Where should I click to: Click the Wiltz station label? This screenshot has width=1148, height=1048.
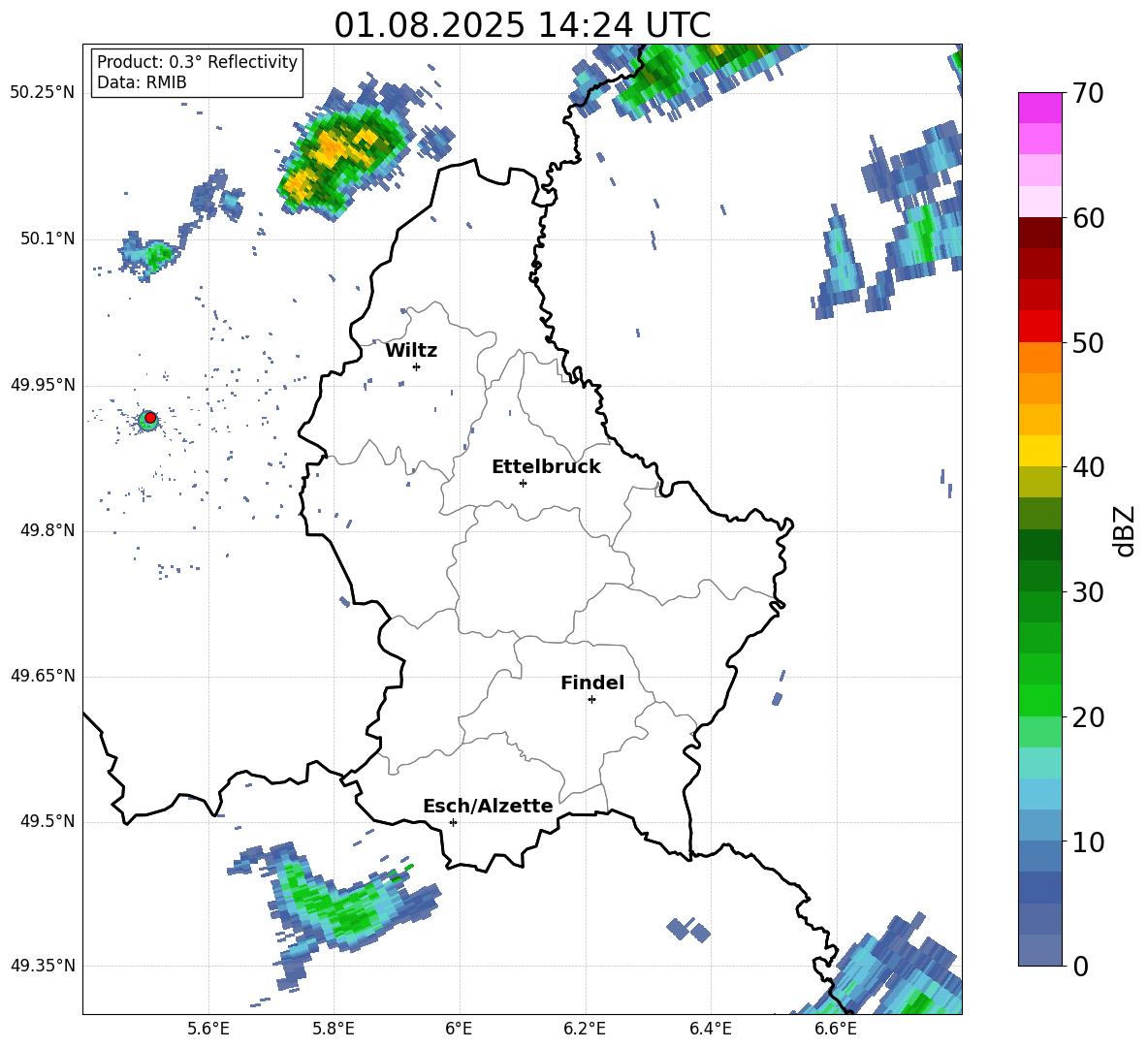coord(411,351)
